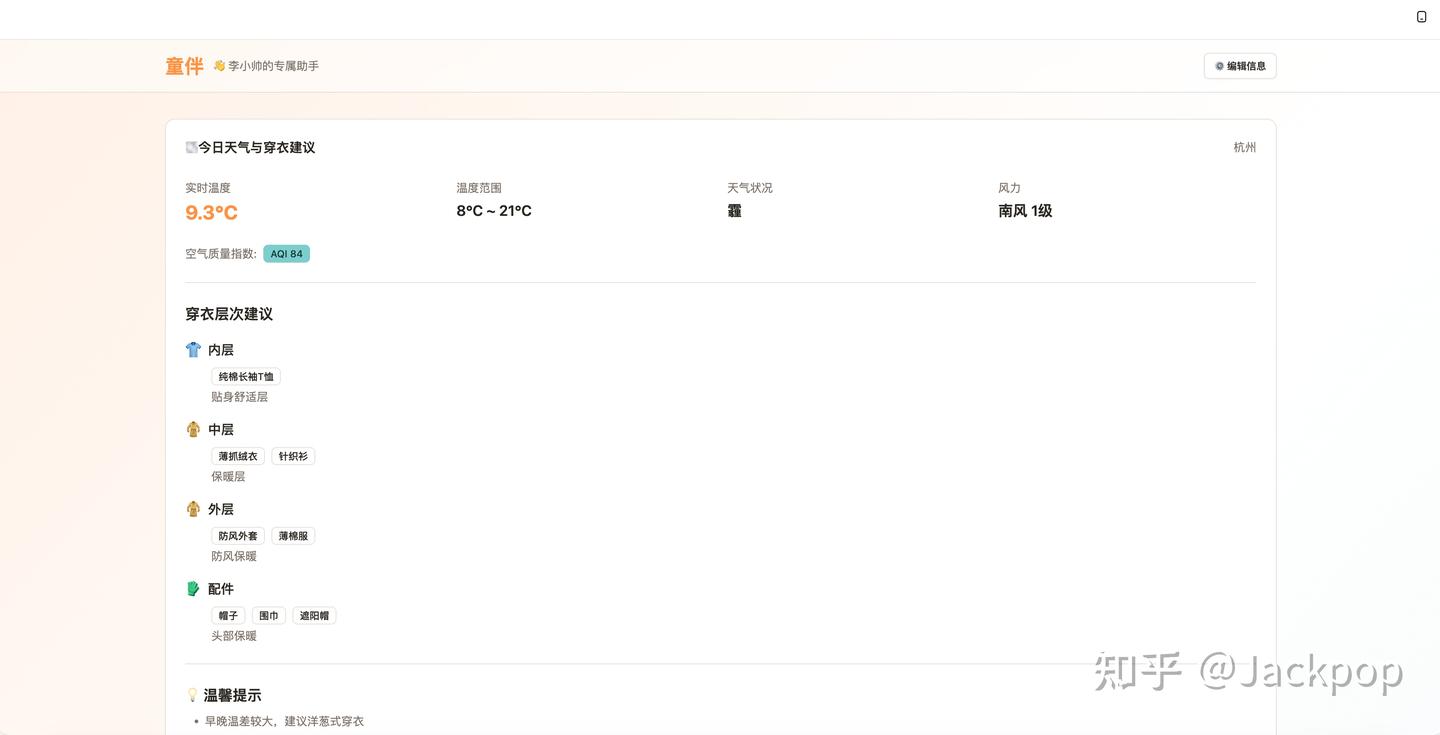Click the 帽子 accessory tag
Image resolution: width=1440 pixels, height=735 pixels.
point(228,616)
